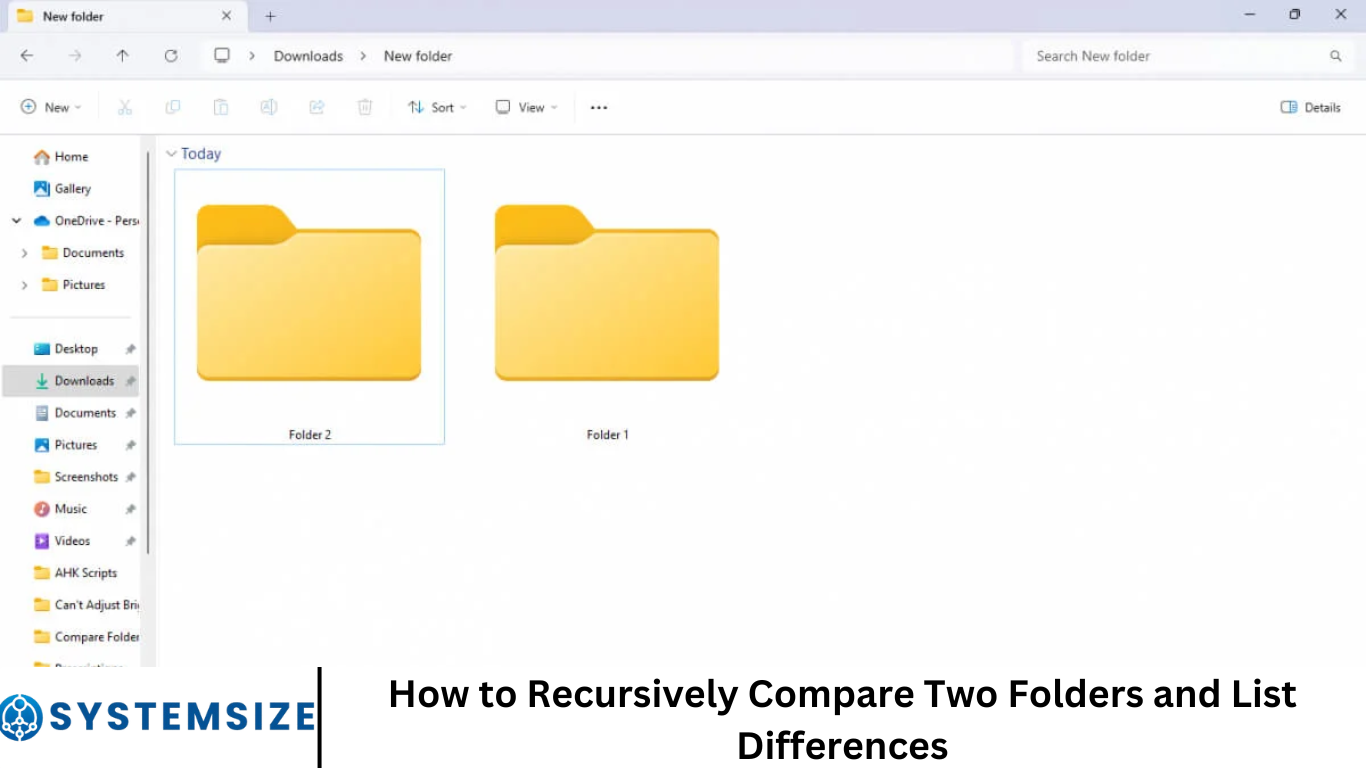Collapse the Today group
The width and height of the screenshot is (1366, 768).
point(171,154)
